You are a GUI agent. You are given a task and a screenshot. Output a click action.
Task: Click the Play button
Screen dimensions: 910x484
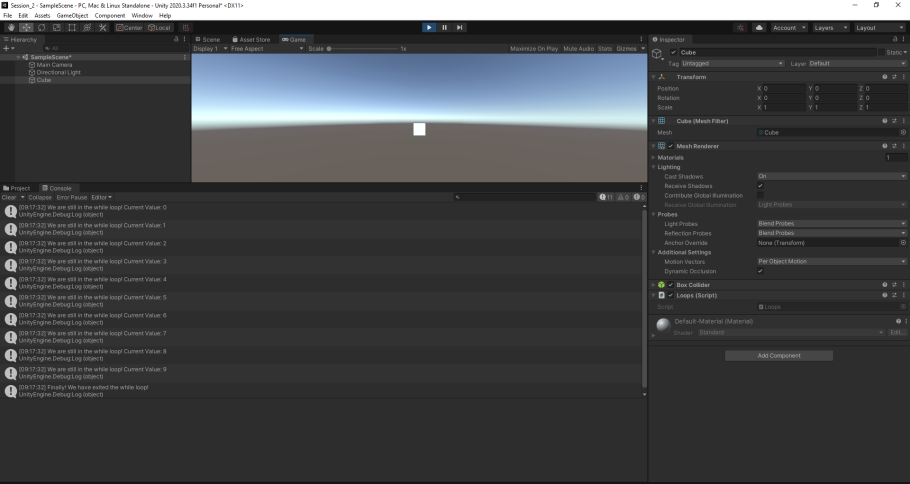(x=429, y=27)
